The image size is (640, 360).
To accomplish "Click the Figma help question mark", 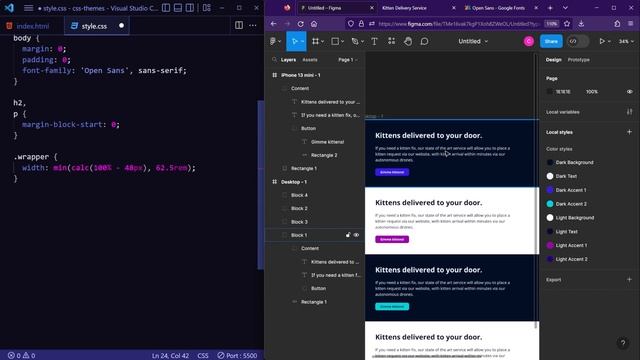I will point(623,343).
